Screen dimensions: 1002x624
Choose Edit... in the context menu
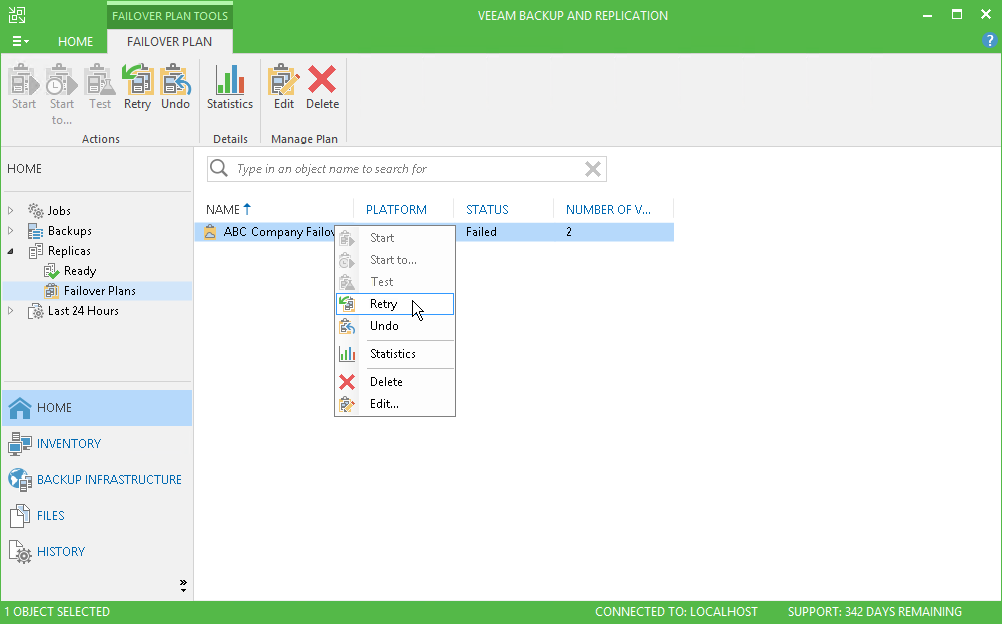tap(395, 403)
